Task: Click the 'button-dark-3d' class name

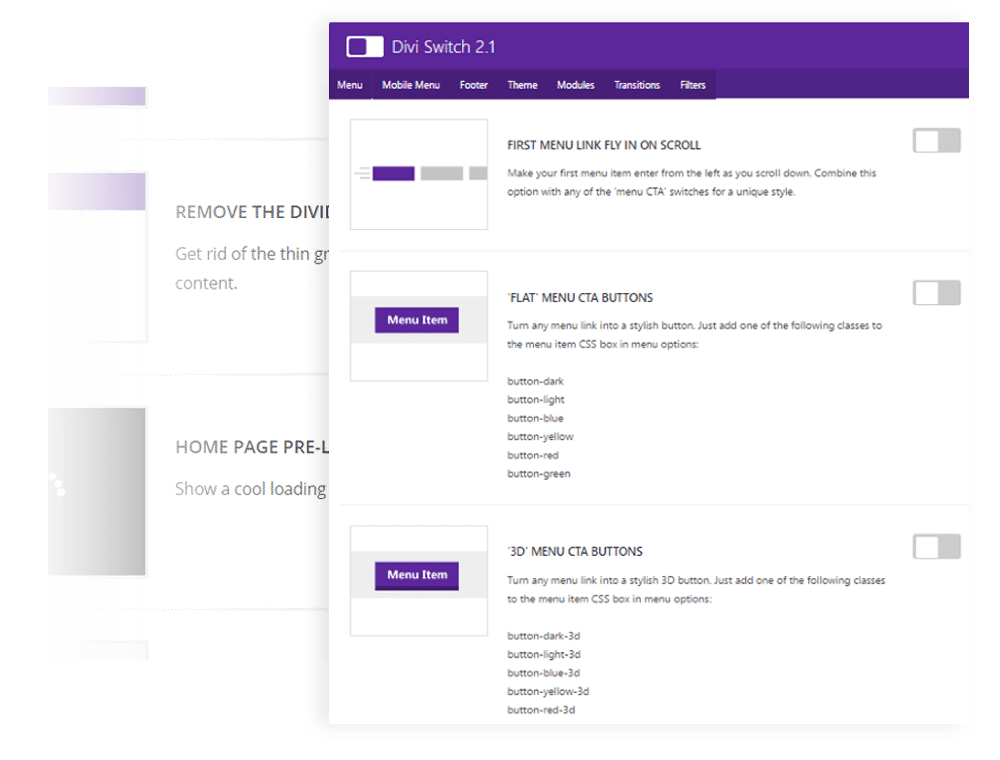Action: 543,636
